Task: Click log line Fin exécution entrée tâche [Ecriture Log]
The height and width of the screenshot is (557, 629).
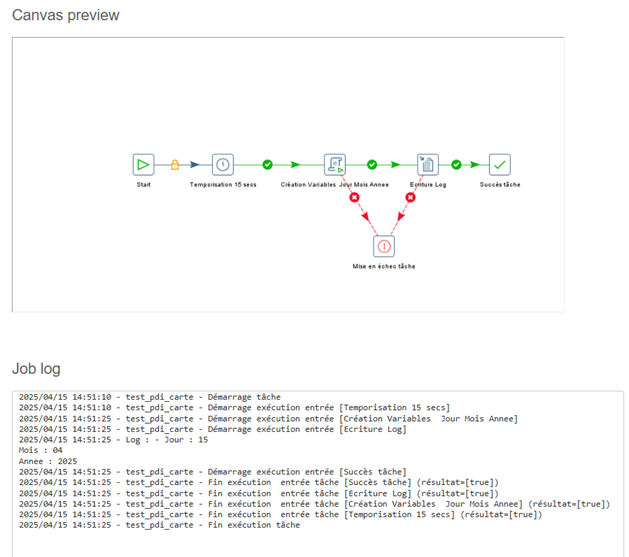Action: [x=259, y=493]
